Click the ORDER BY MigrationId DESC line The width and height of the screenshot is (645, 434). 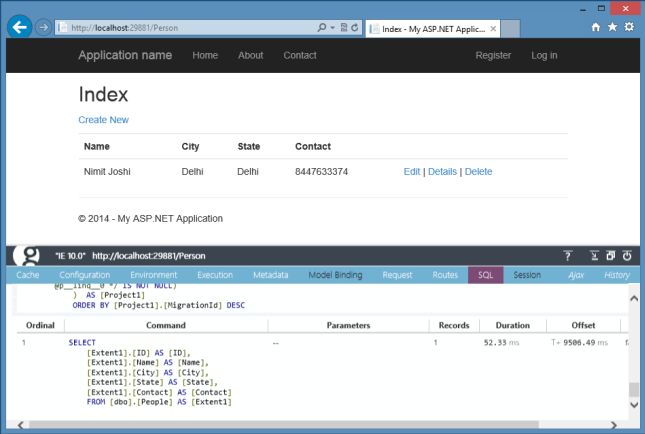[158, 305]
